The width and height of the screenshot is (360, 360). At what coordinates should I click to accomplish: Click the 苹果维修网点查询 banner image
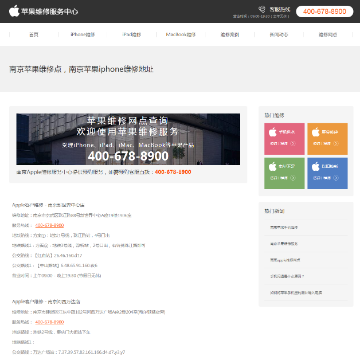click(x=128, y=139)
